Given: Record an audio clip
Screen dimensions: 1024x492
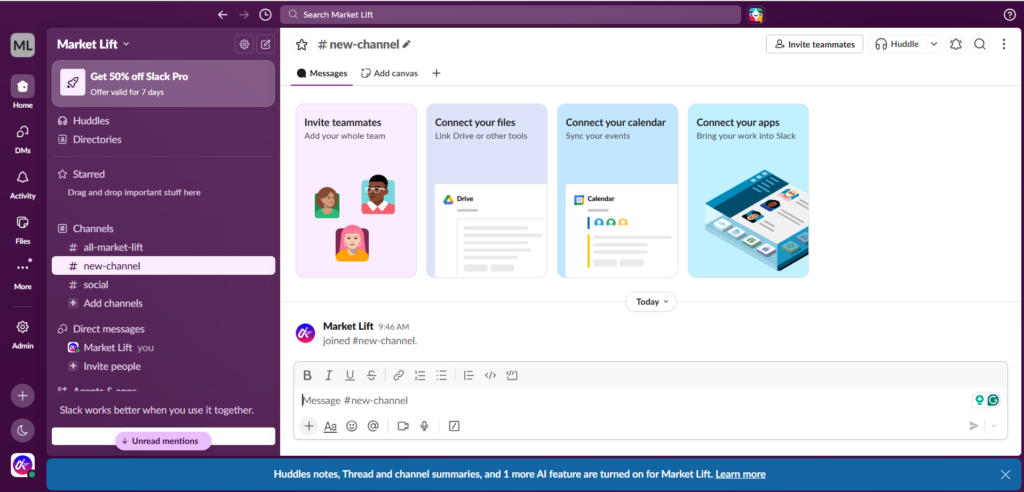Looking at the screenshot, I should point(424,426).
